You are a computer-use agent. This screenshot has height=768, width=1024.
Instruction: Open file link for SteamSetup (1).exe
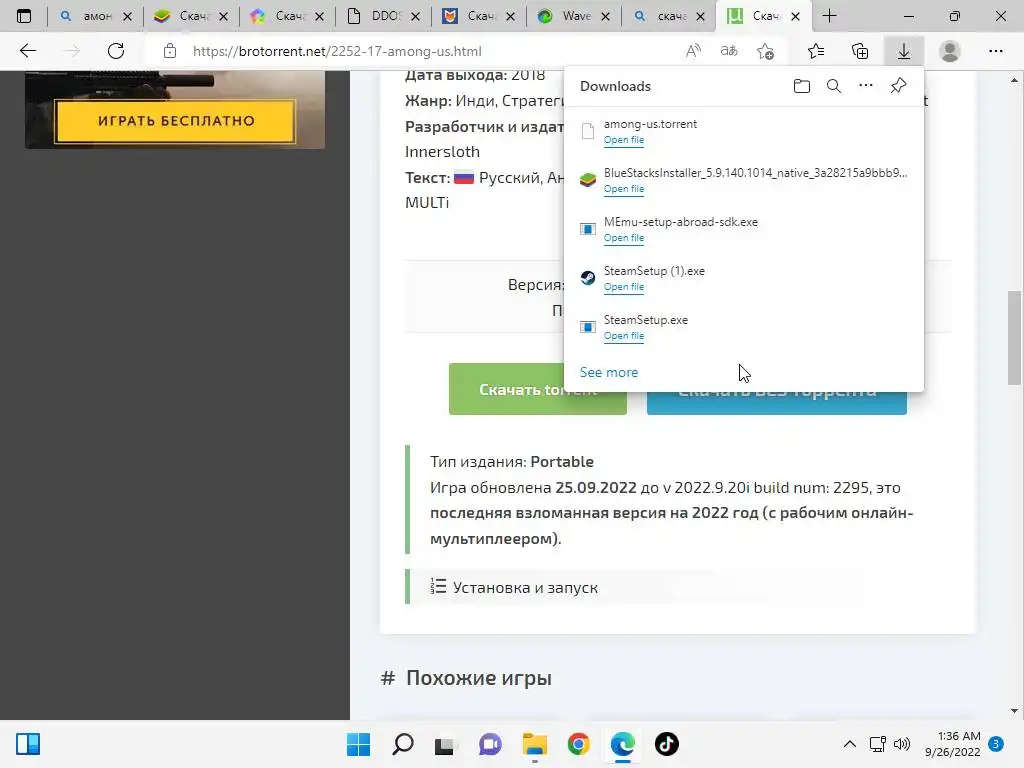click(624, 287)
